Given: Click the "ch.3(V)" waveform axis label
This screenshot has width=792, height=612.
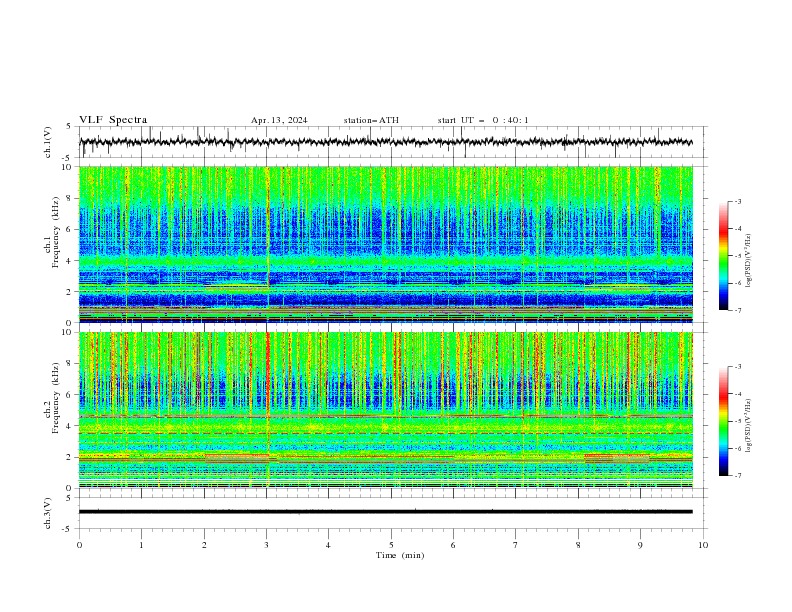Looking at the screenshot, I should 48,513.
